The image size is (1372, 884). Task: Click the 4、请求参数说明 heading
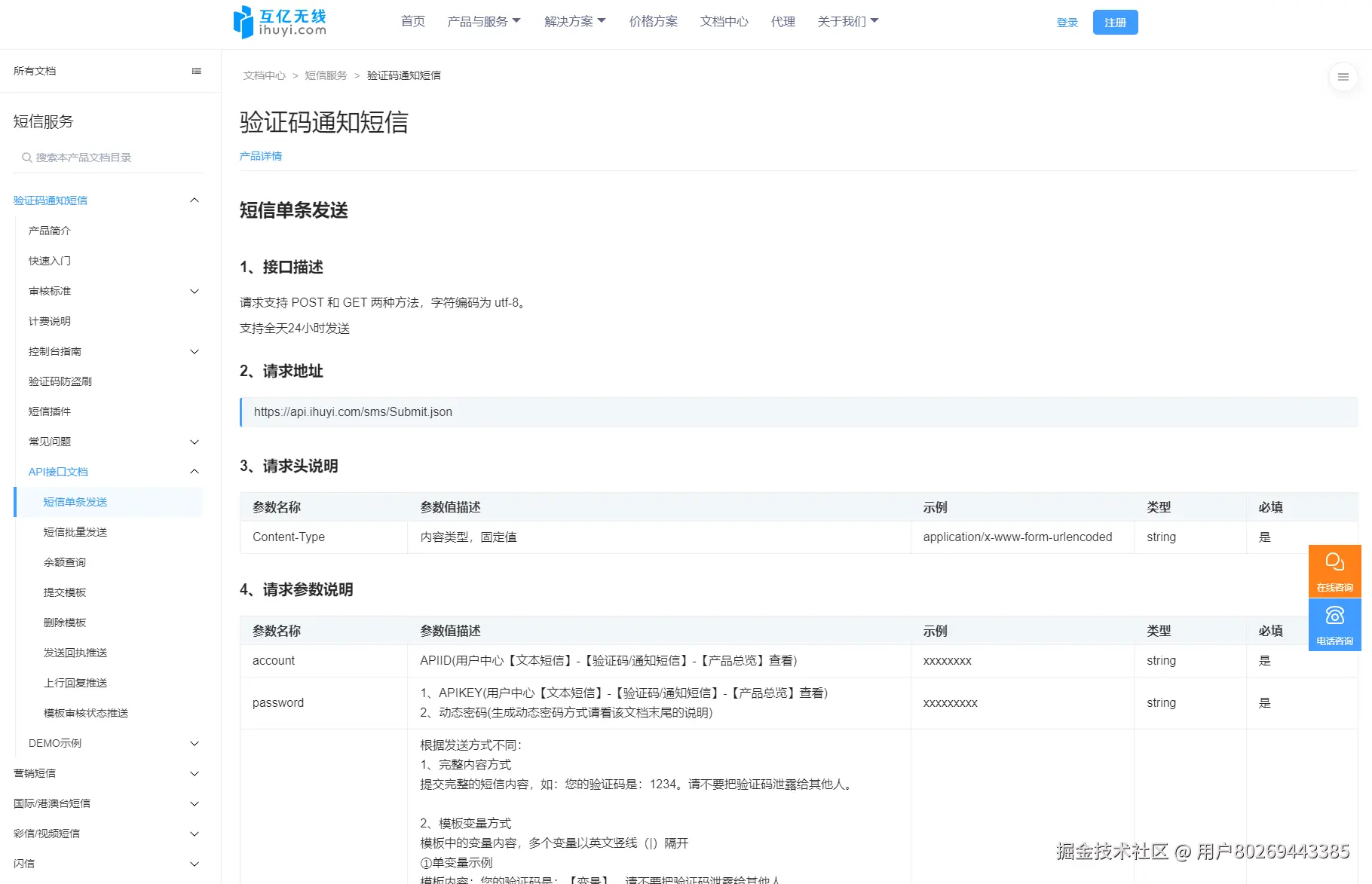[x=296, y=590]
